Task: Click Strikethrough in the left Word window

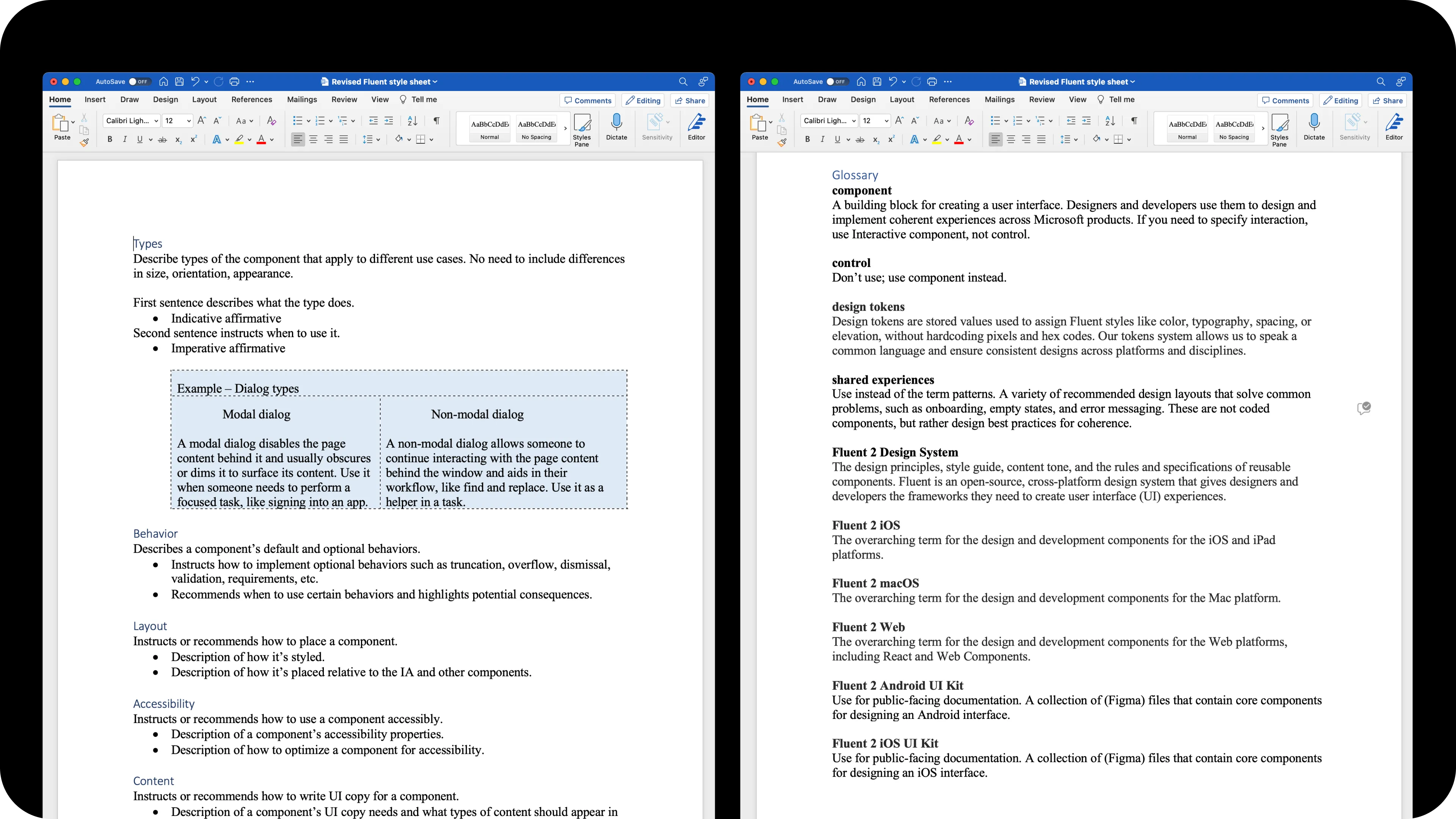Action: [x=162, y=139]
